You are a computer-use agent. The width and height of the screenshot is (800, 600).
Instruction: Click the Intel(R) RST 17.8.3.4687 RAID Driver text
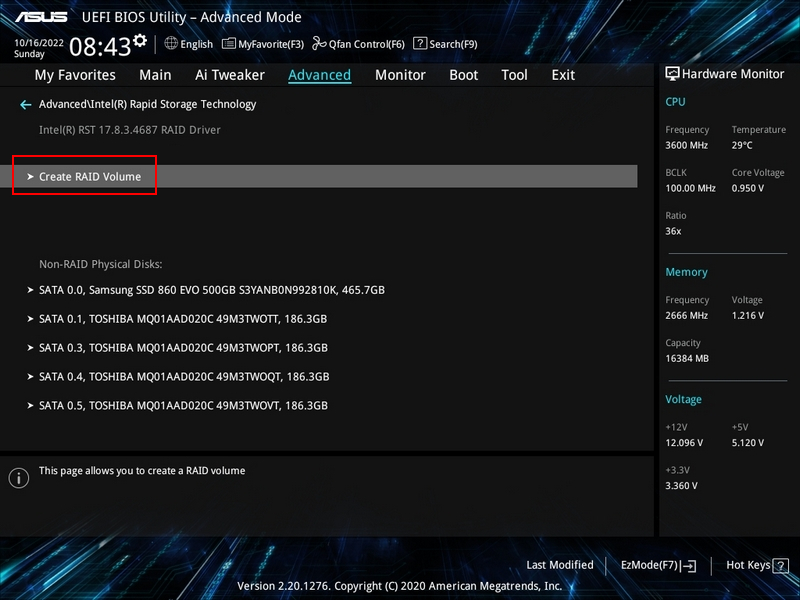click(130, 130)
